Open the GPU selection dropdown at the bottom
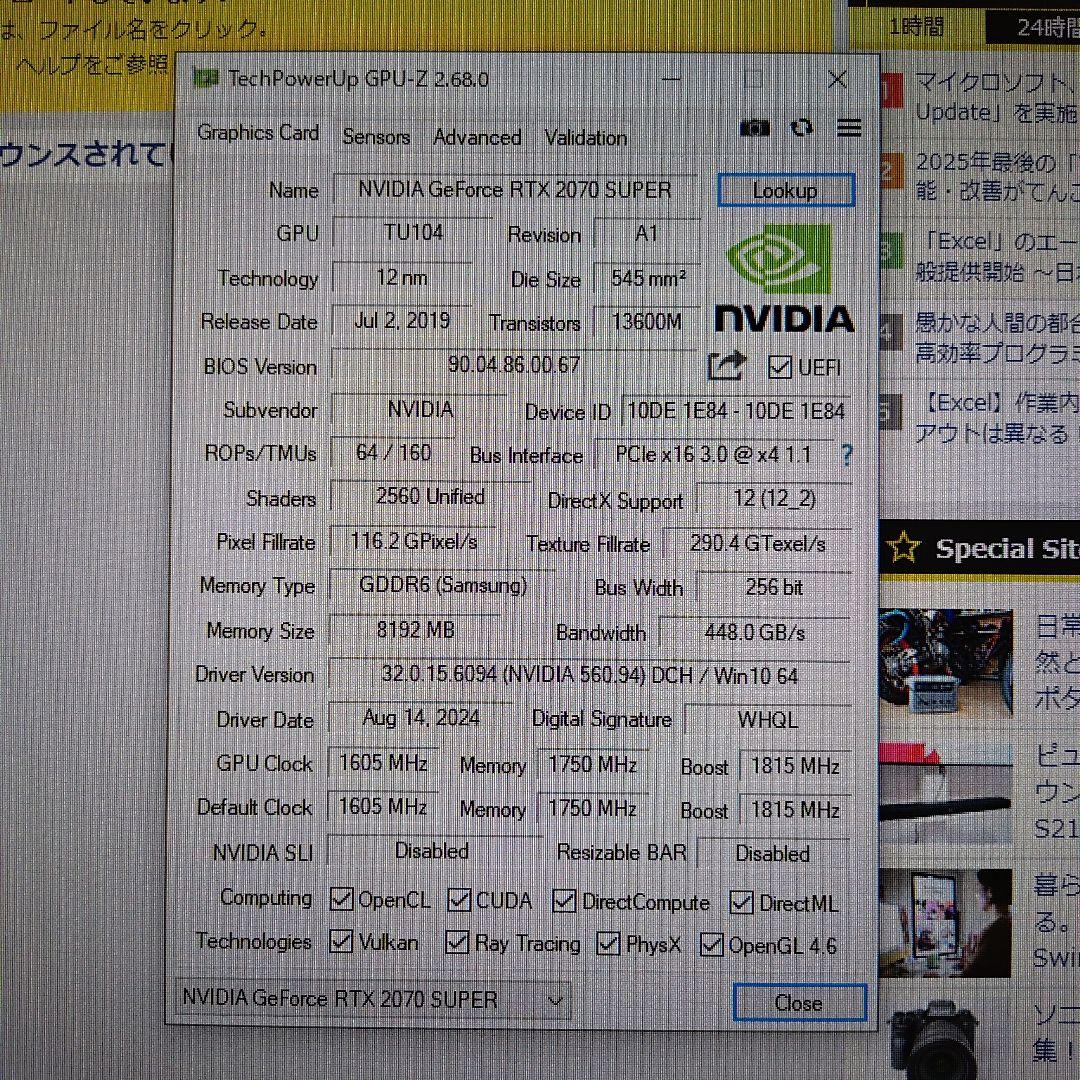 coord(556,1000)
